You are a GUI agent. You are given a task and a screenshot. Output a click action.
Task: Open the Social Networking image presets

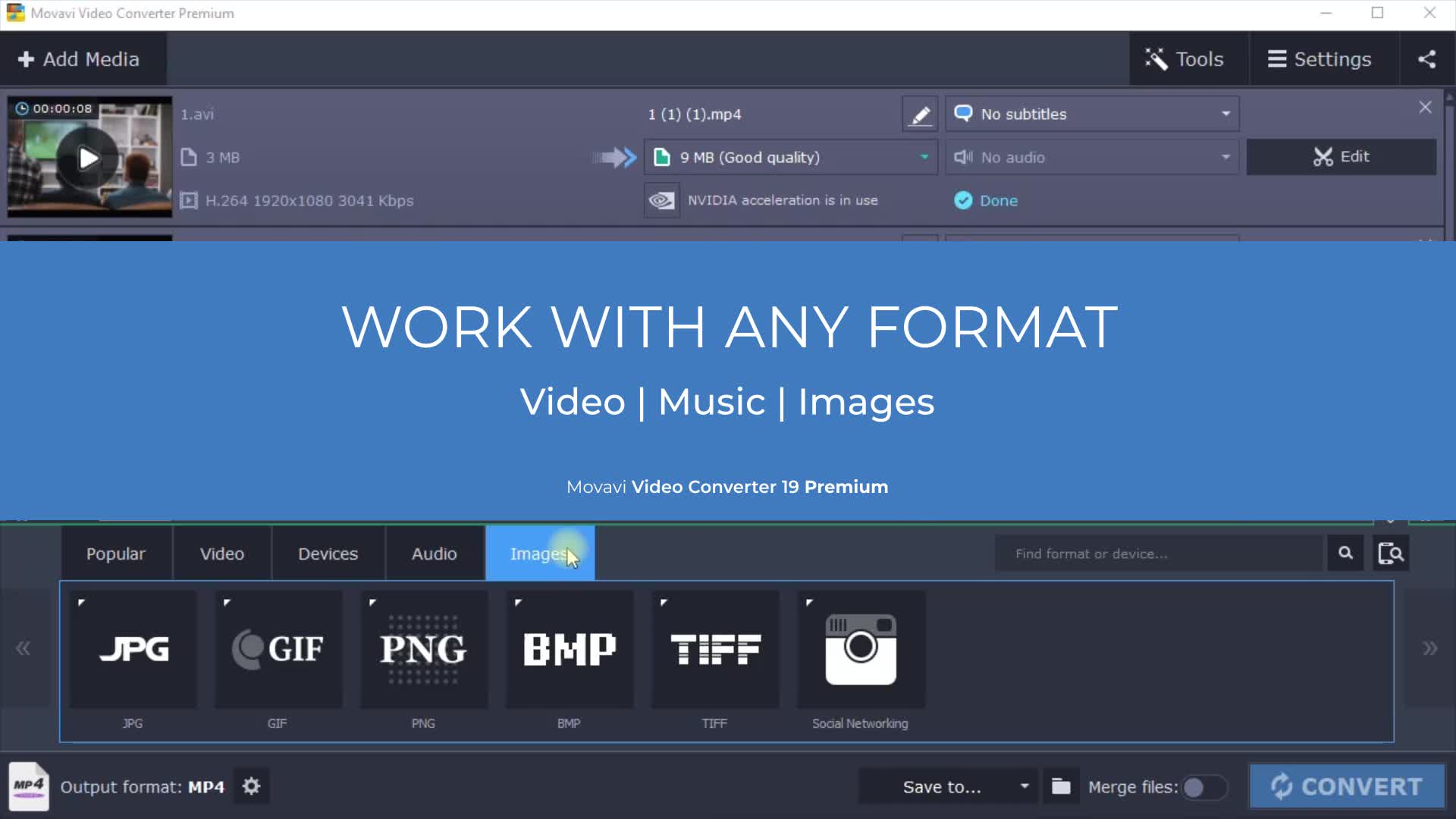pyautogui.click(x=861, y=649)
